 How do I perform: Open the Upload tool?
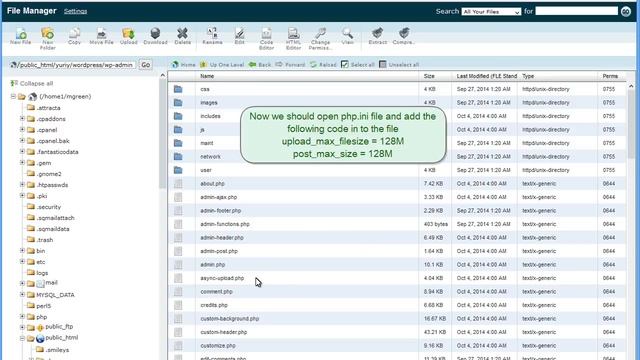click(129, 36)
